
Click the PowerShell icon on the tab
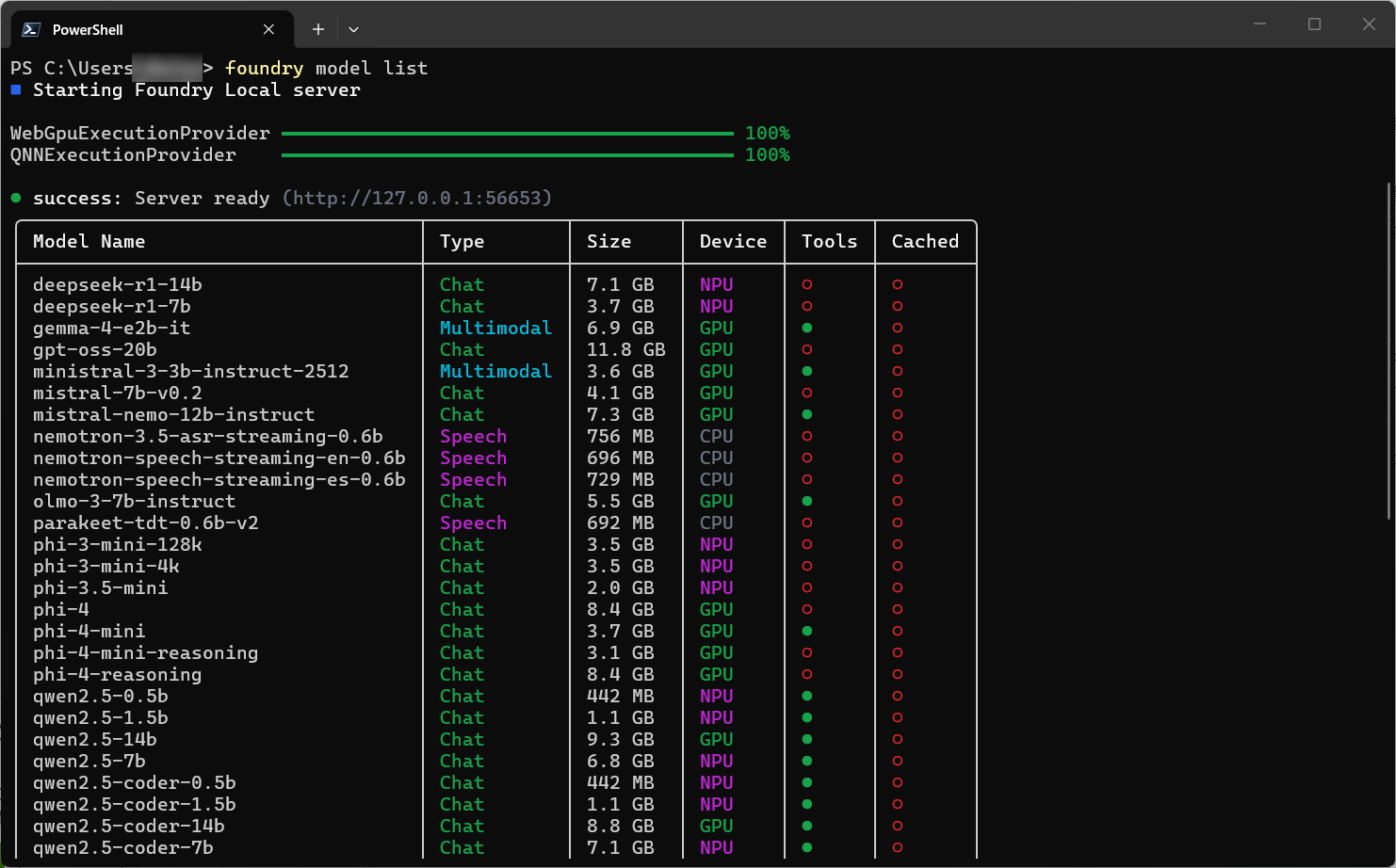click(x=31, y=29)
